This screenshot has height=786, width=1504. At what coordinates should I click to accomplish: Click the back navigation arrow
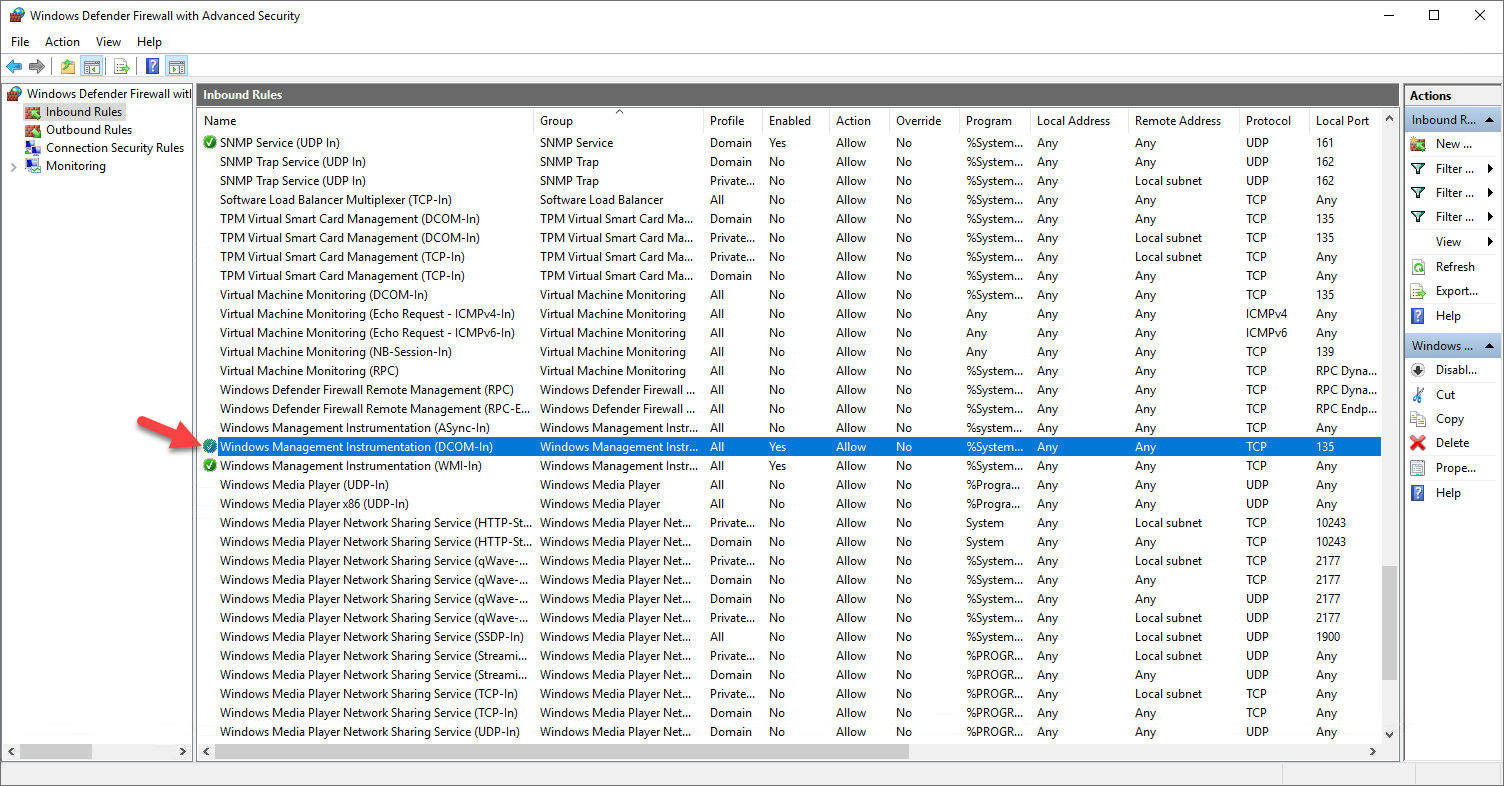[14, 66]
